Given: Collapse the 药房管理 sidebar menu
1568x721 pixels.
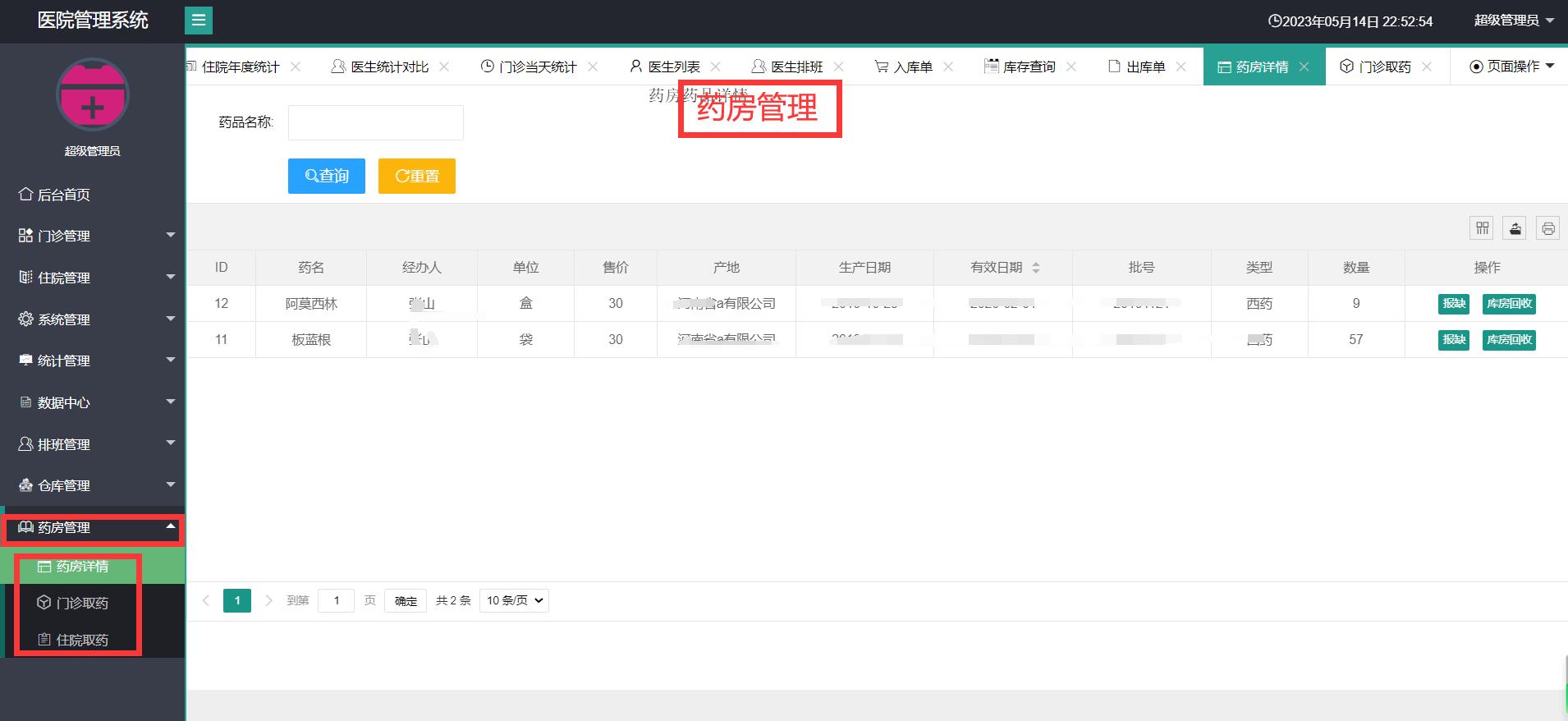Looking at the screenshot, I should (x=92, y=527).
